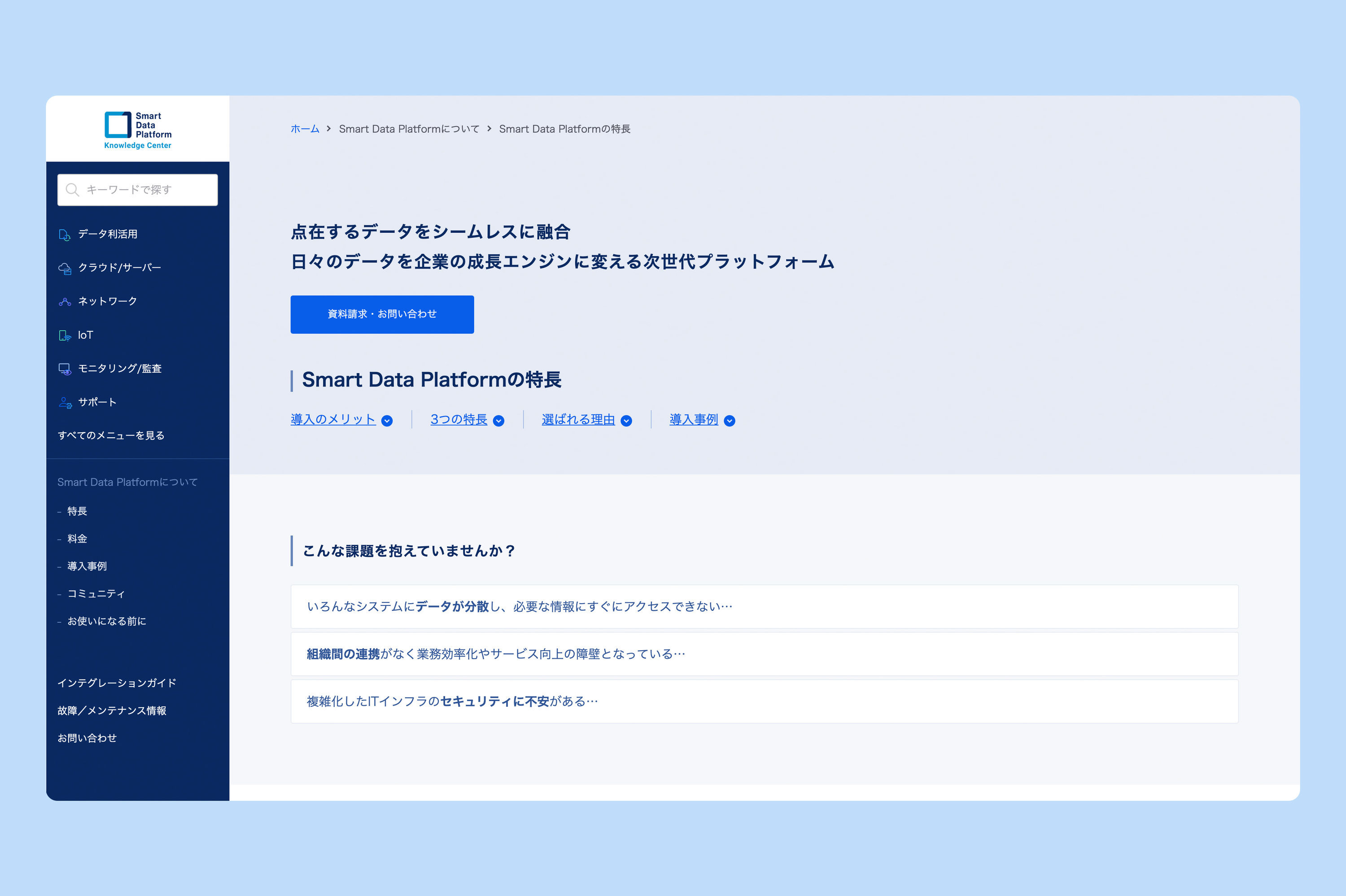Click the サポート person icon

(65, 403)
